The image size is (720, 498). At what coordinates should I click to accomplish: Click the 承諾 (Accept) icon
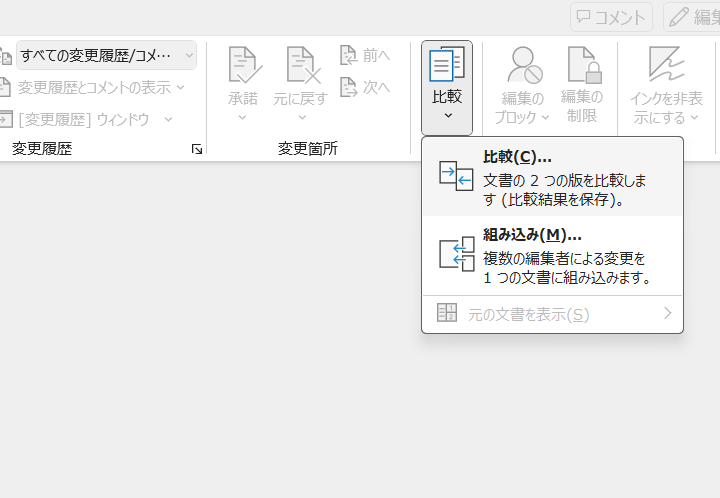point(245,65)
